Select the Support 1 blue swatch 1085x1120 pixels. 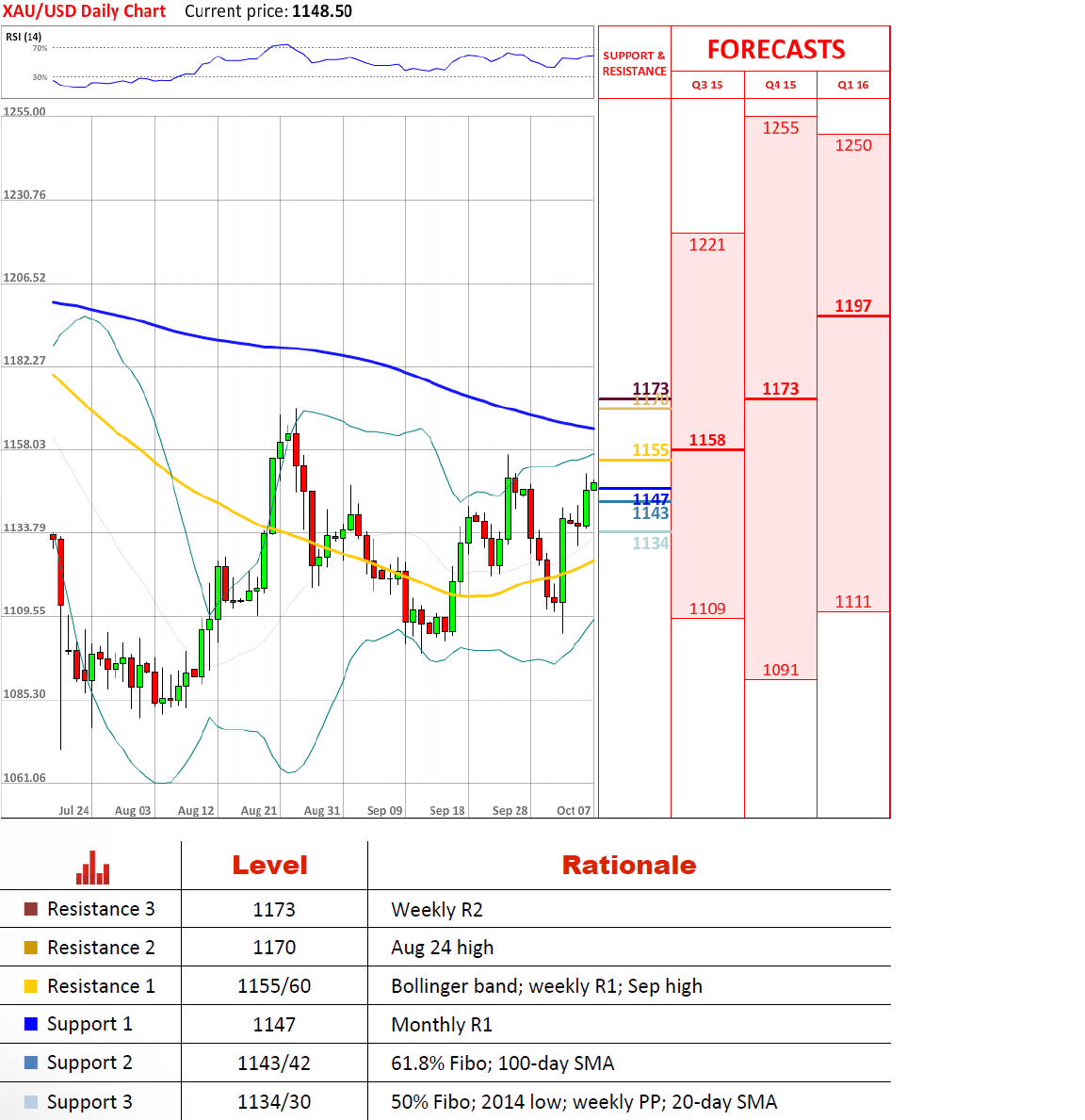coord(31,1024)
